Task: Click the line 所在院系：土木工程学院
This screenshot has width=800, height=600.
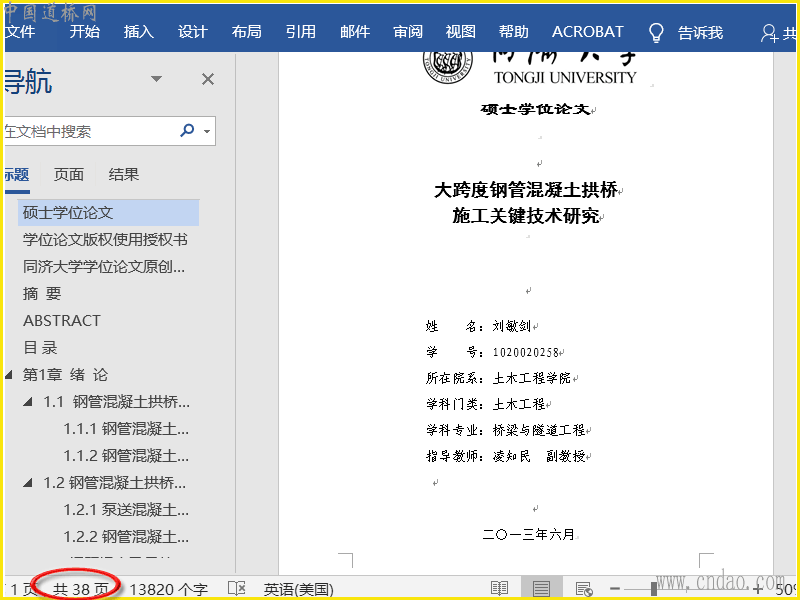Action: [x=498, y=378]
